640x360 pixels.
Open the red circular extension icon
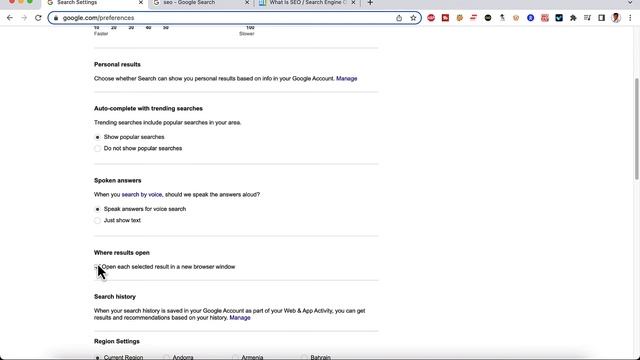click(x=431, y=18)
